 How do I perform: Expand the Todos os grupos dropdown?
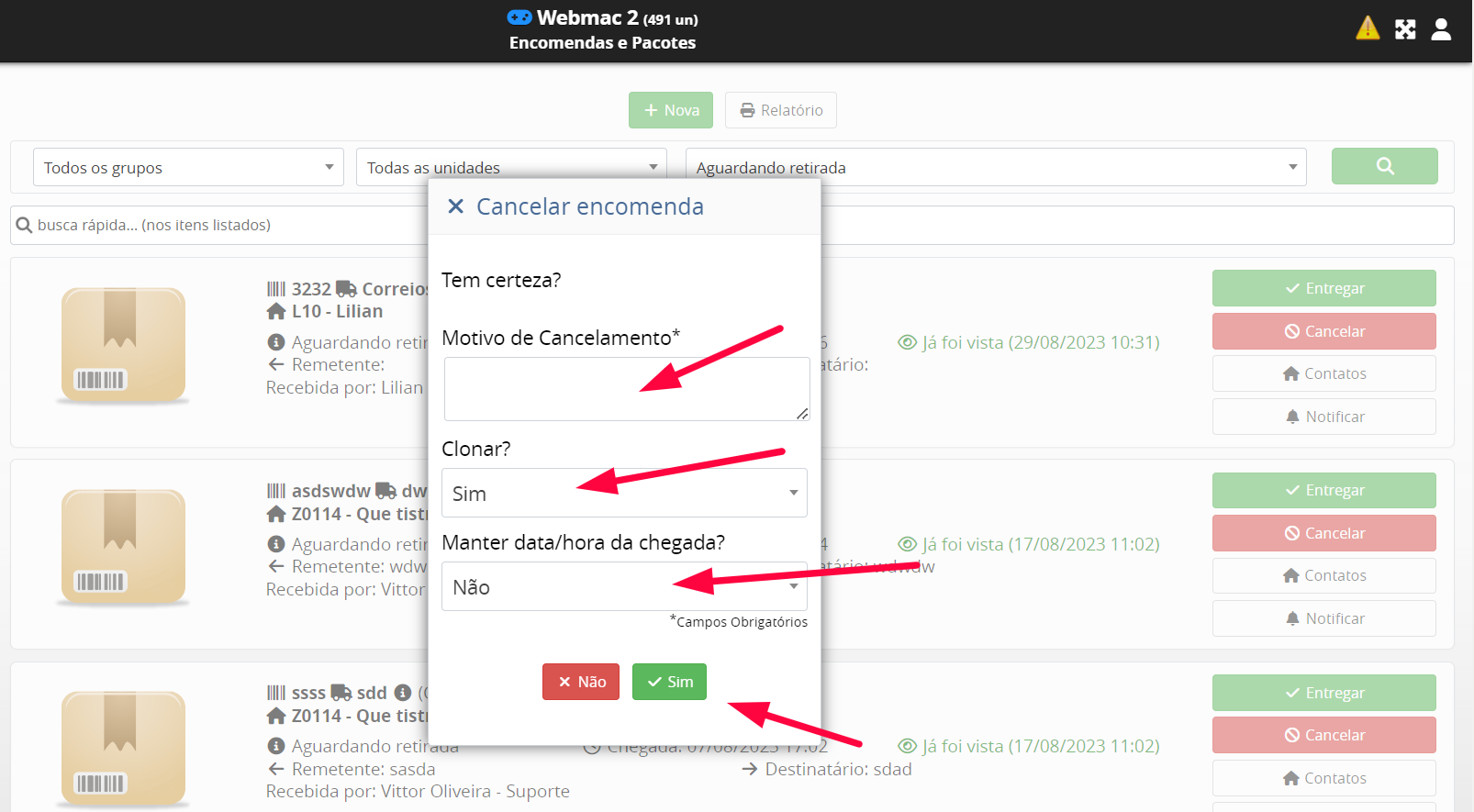tap(188, 168)
